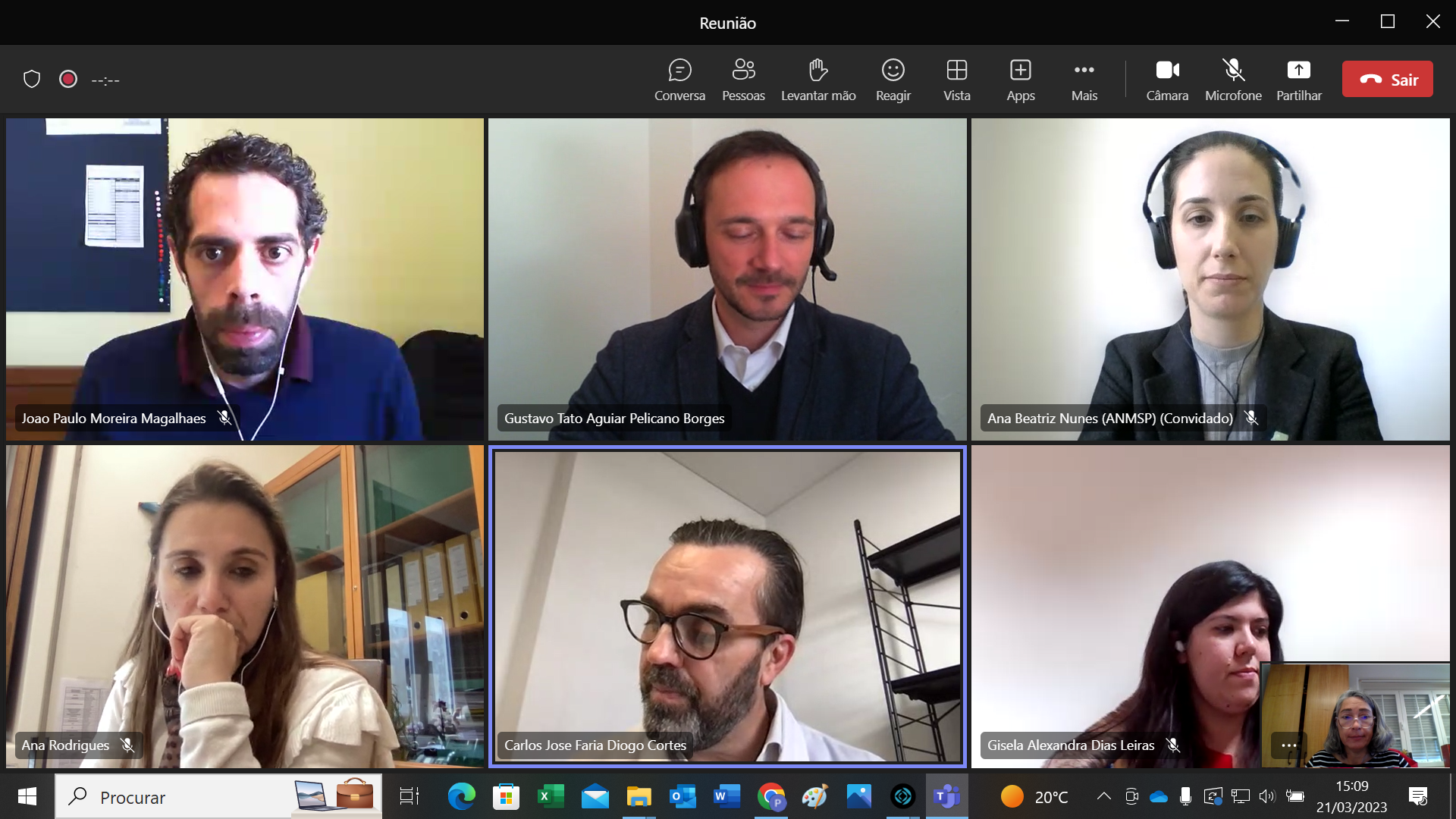Screen dimensions: 1456x819
Task: Click the --:-- meeting timer
Action: click(x=105, y=80)
